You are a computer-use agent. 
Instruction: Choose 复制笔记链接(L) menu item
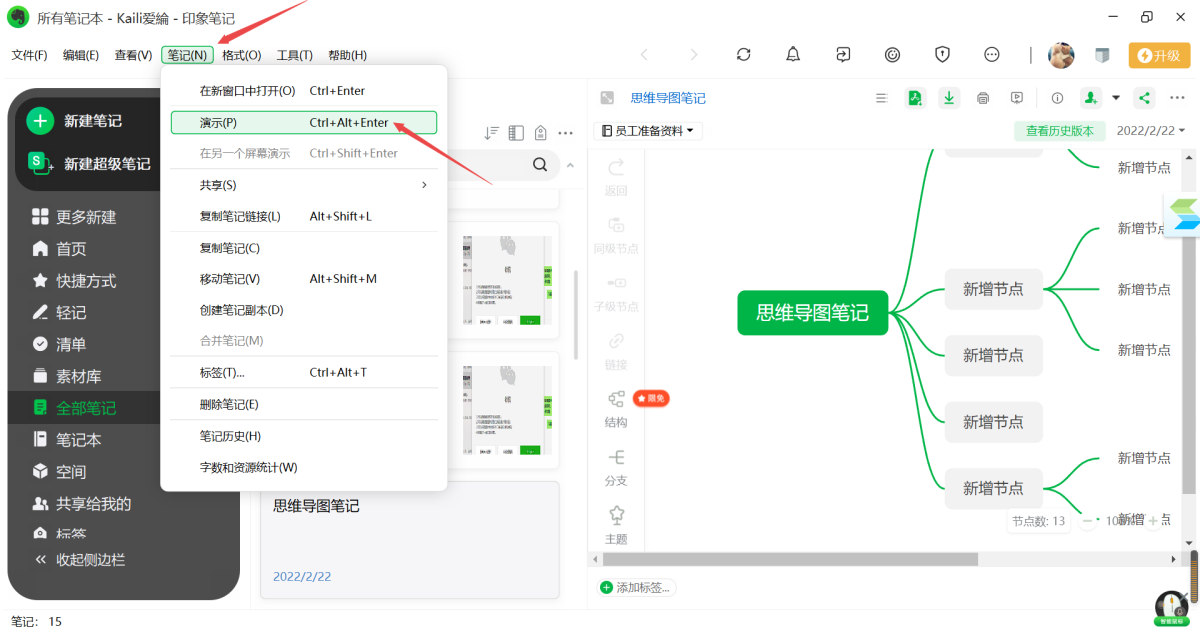(304, 216)
